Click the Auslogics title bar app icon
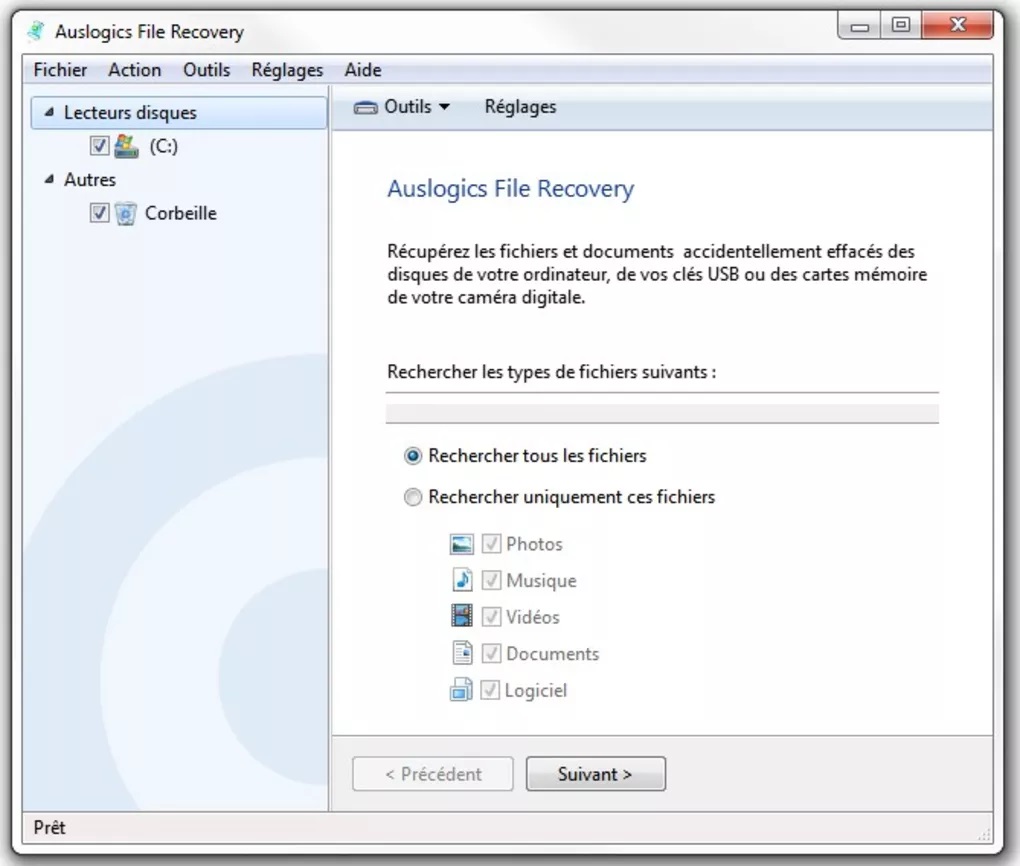The width and height of the screenshot is (1020, 866). pyautogui.click(x=37, y=31)
